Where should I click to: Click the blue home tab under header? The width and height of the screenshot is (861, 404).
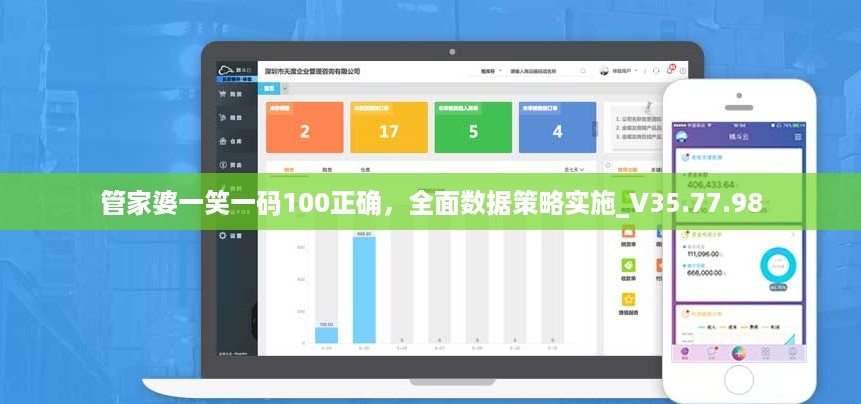pos(270,88)
